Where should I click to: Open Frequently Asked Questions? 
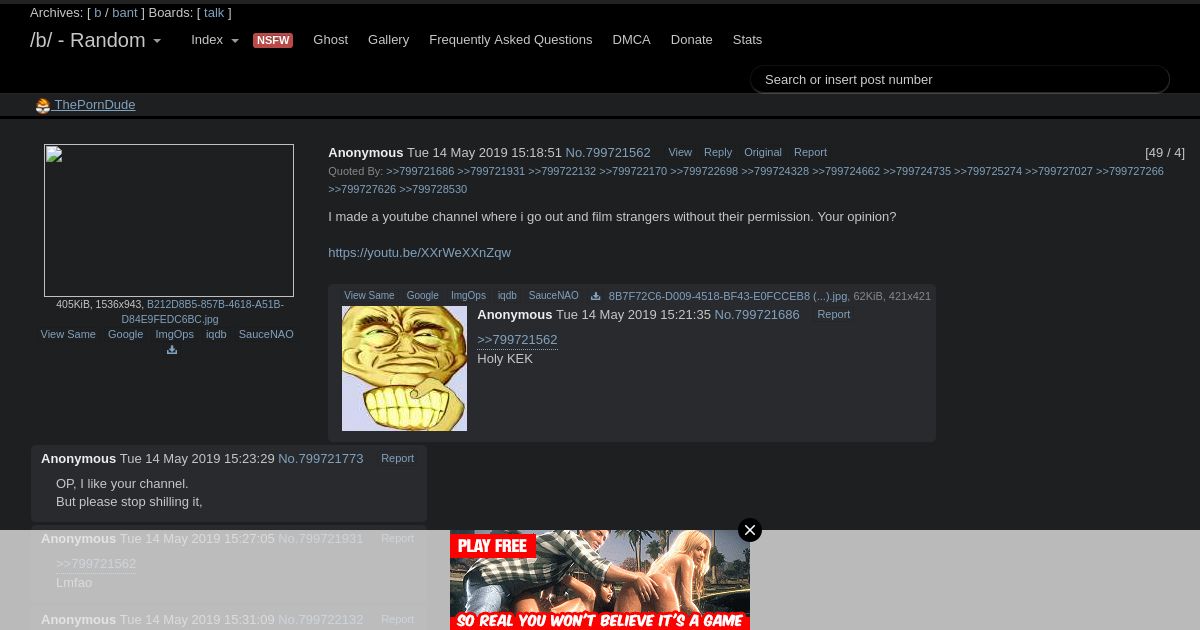[x=510, y=40]
